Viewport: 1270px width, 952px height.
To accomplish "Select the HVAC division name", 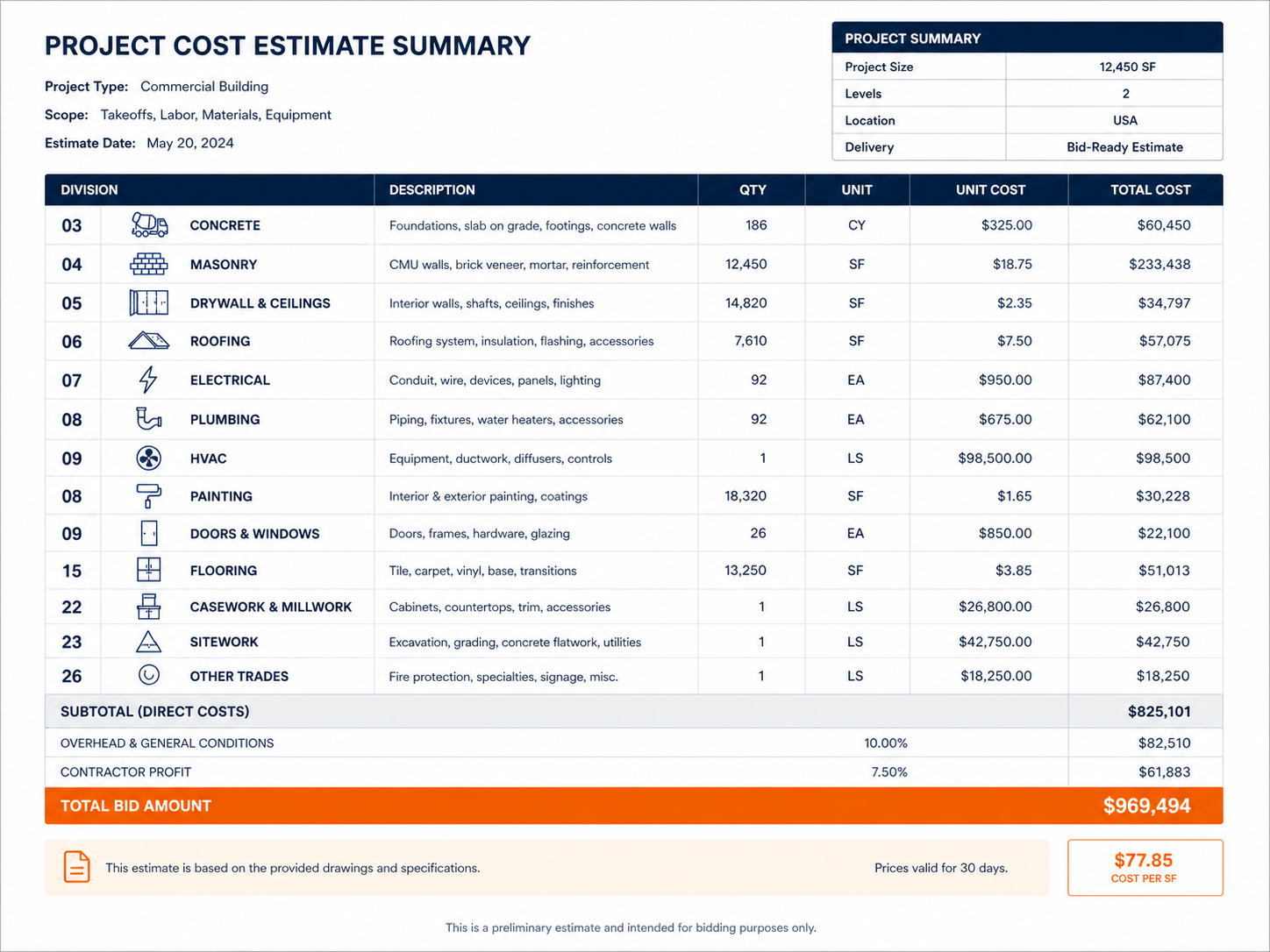I will click(209, 458).
